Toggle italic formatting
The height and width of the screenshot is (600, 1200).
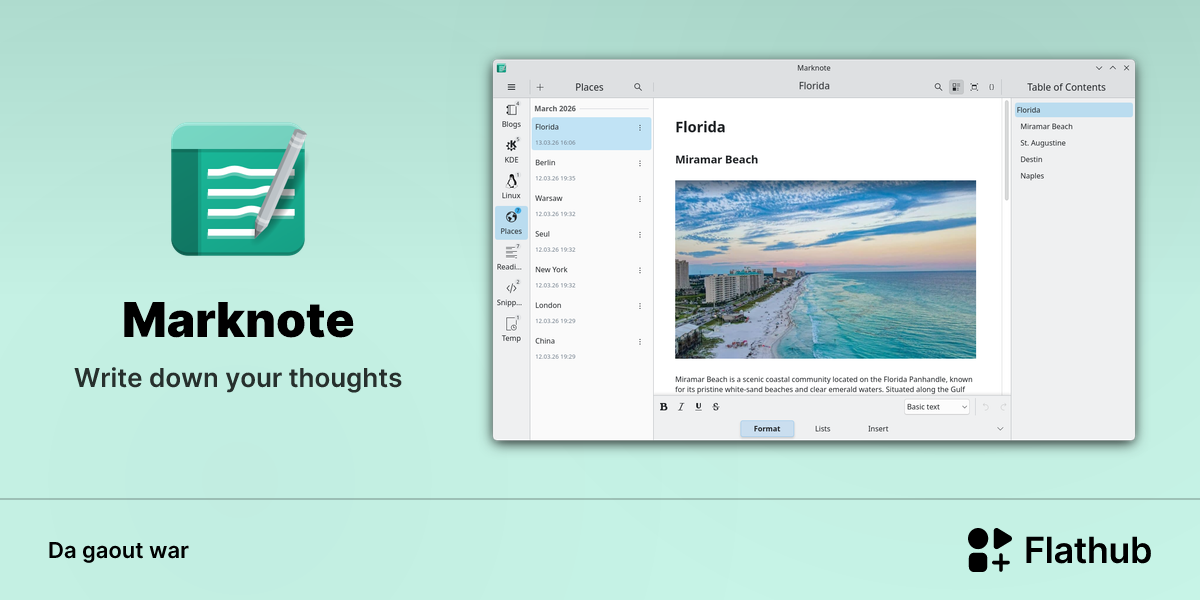(x=681, y=407)
